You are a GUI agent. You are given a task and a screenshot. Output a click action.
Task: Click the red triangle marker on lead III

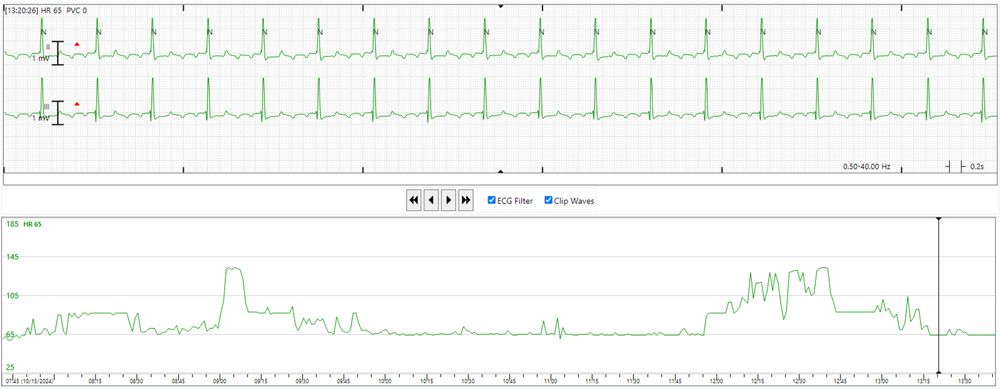(x=77, y=103)
